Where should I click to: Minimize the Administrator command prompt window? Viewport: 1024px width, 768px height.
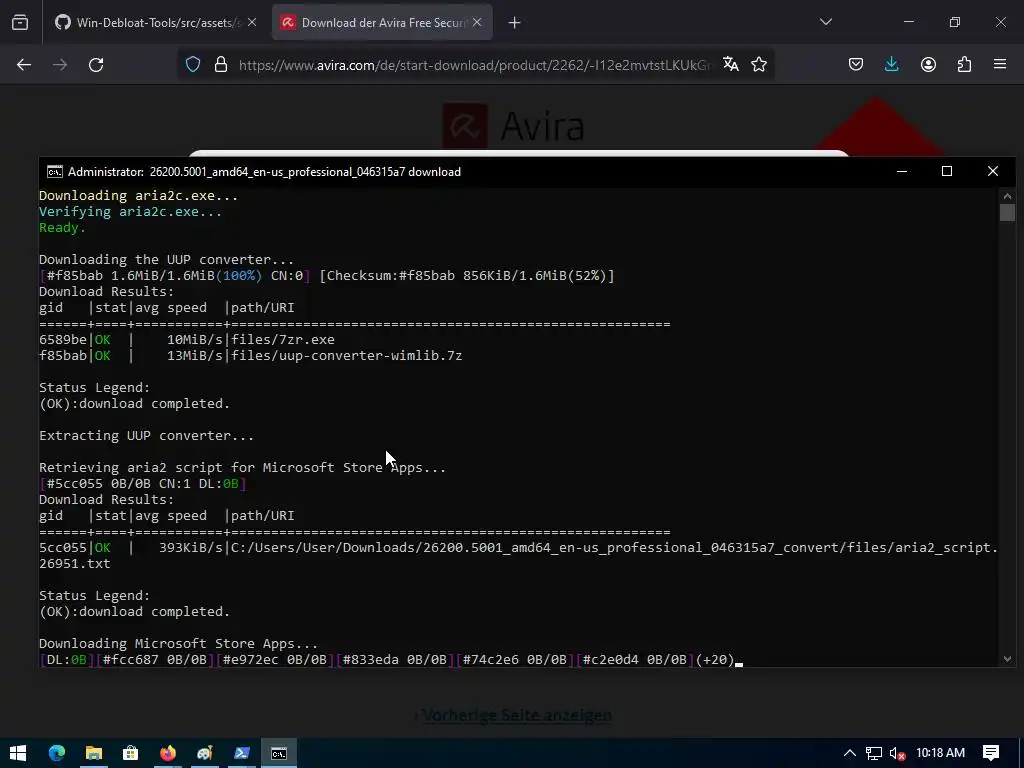(x=902, y=171)
